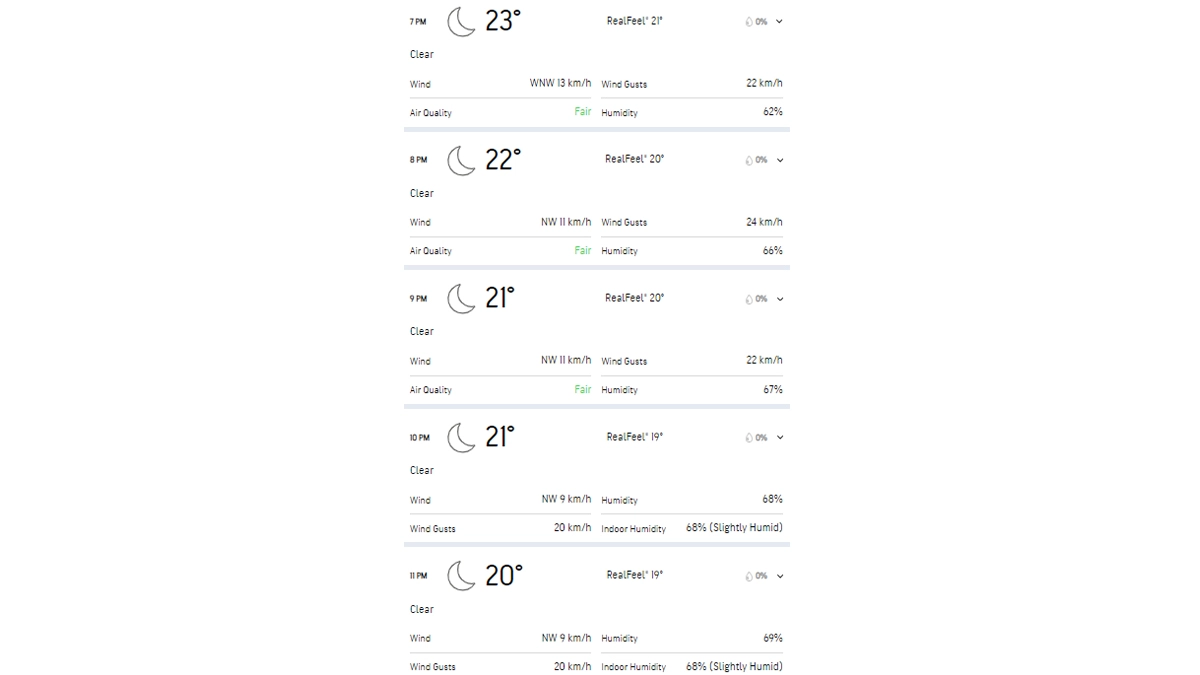Click the 7 PM precipitation raindrop icon
Image resolution: width=1200 pixels, height=675 pixels.
coord(749,21)
